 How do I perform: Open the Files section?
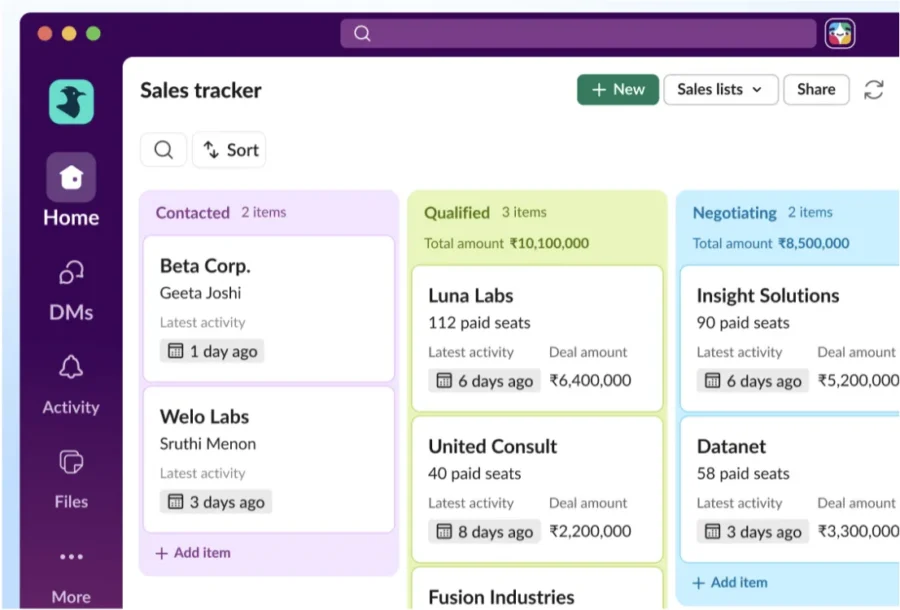point(71,479)
